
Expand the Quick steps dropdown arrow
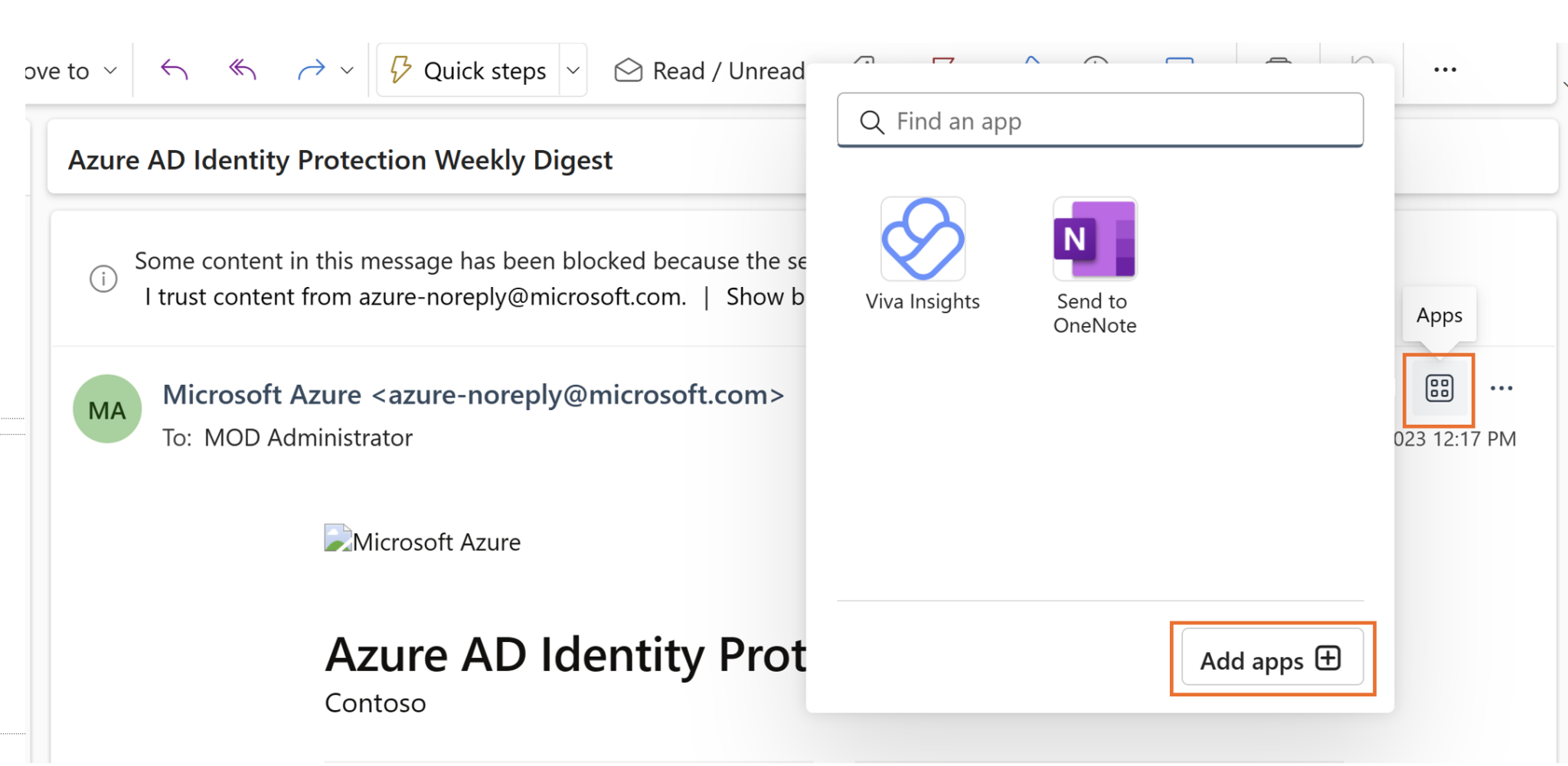tap(573, 70)
